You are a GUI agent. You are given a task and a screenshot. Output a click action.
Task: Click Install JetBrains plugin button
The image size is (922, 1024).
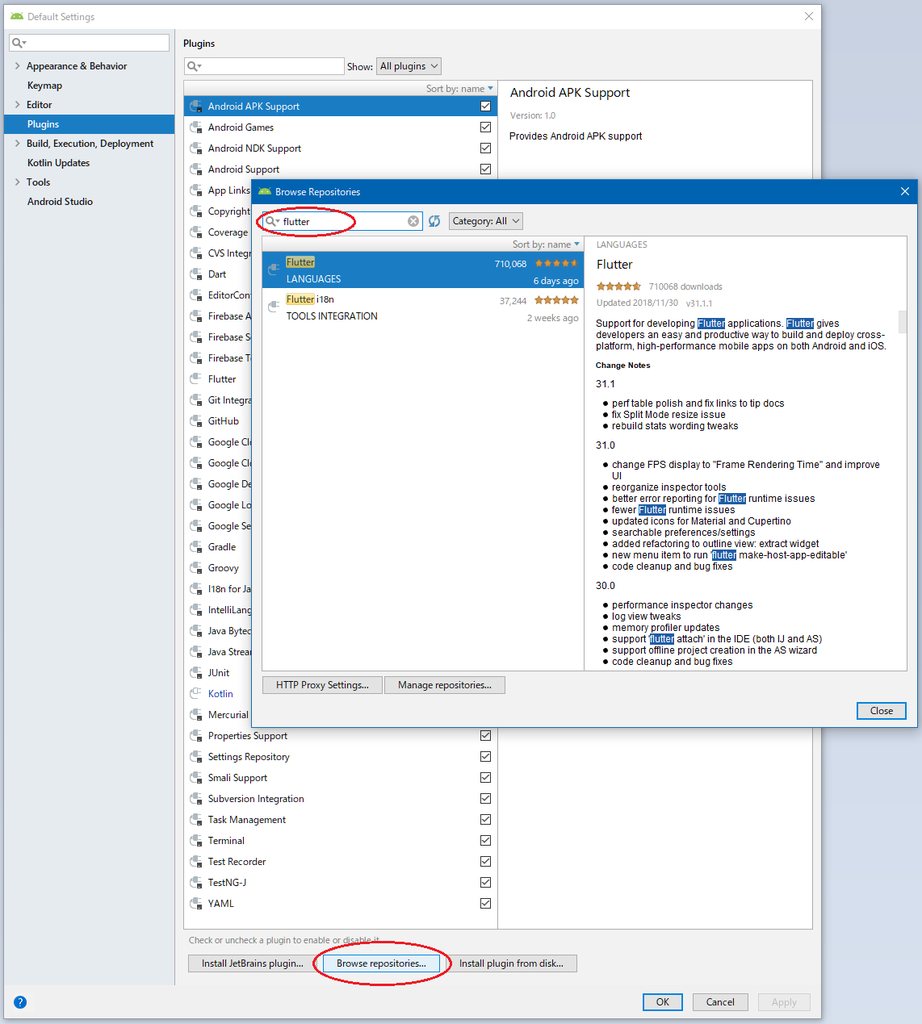pos(253,963)
